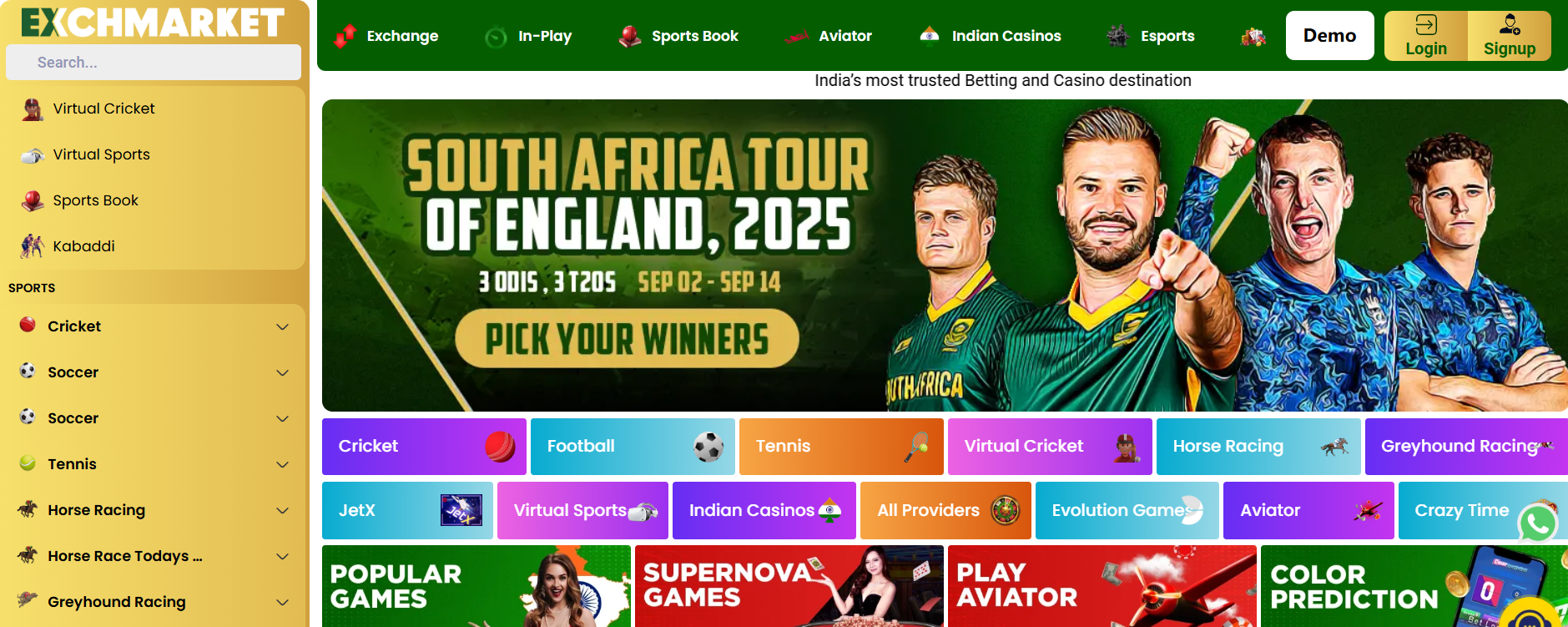Click Pick Your Winners banner button
Screen dimensions: 1568x627
[x=627, y=339]
